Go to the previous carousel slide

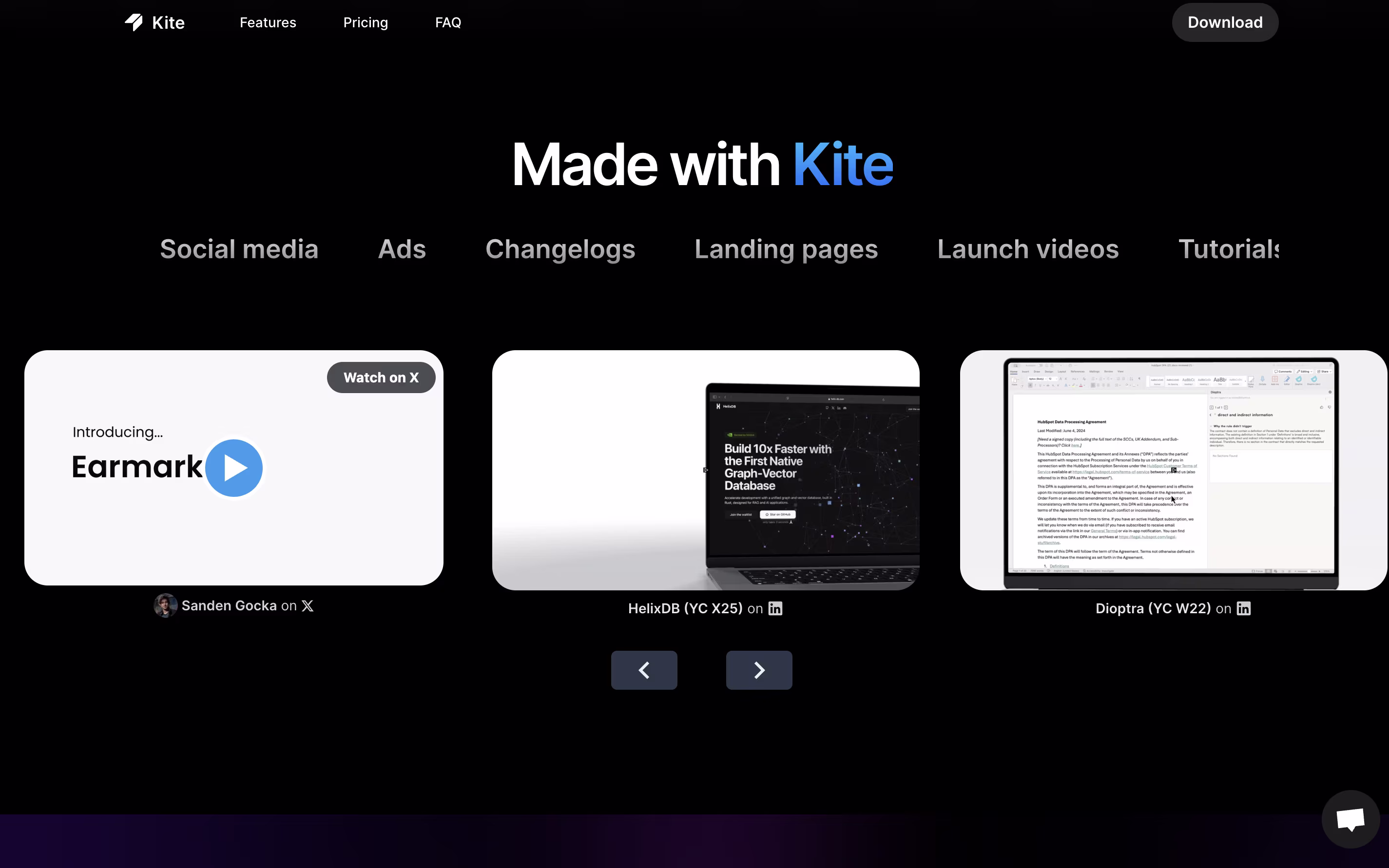[x=643, y=670]
